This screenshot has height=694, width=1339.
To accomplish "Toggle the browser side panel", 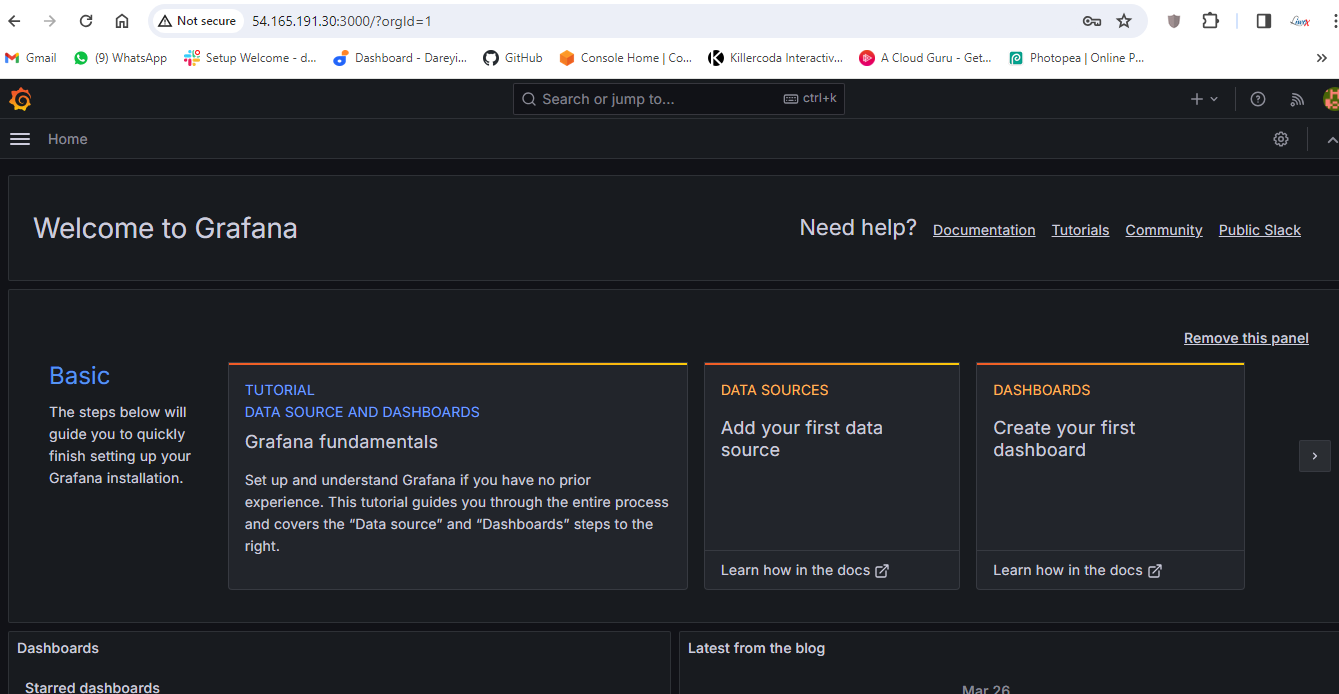I will pos(1263,21).
